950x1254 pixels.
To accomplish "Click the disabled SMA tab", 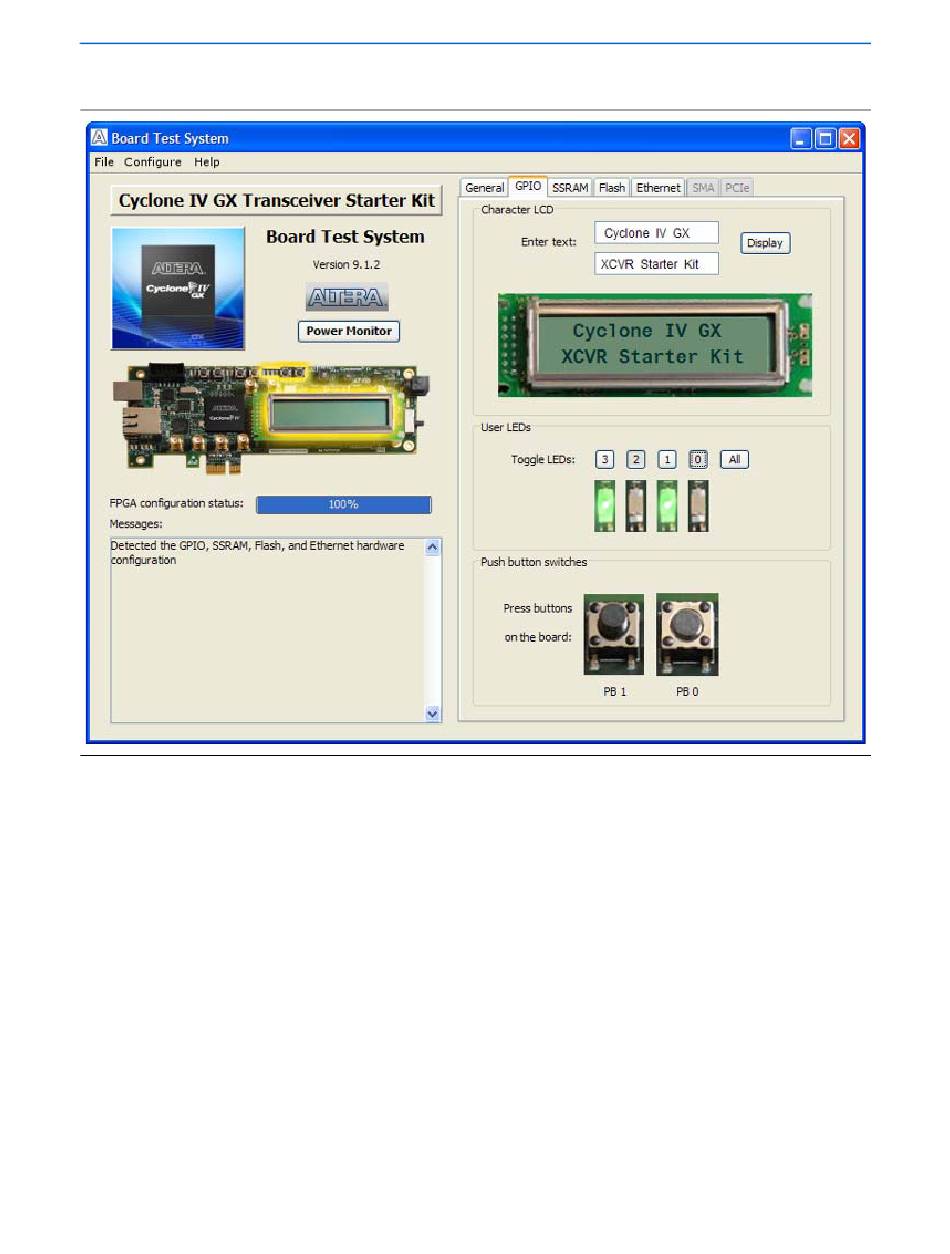I will click(x=703, y=187).
